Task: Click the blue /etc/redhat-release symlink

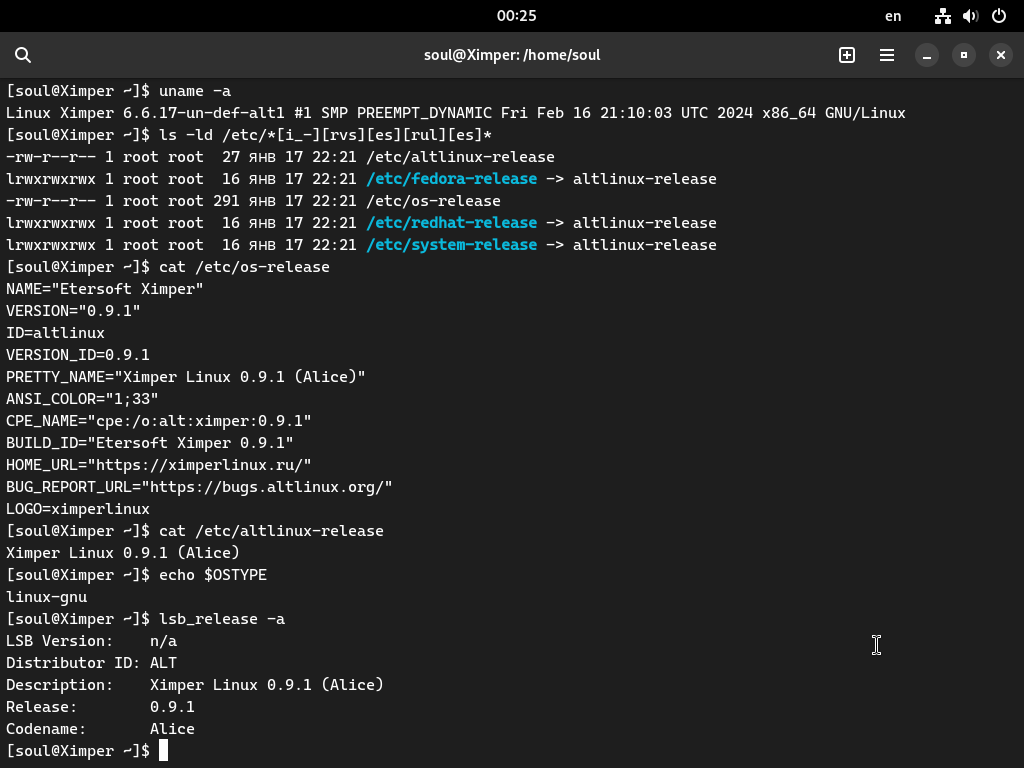Action: (451, 223)
